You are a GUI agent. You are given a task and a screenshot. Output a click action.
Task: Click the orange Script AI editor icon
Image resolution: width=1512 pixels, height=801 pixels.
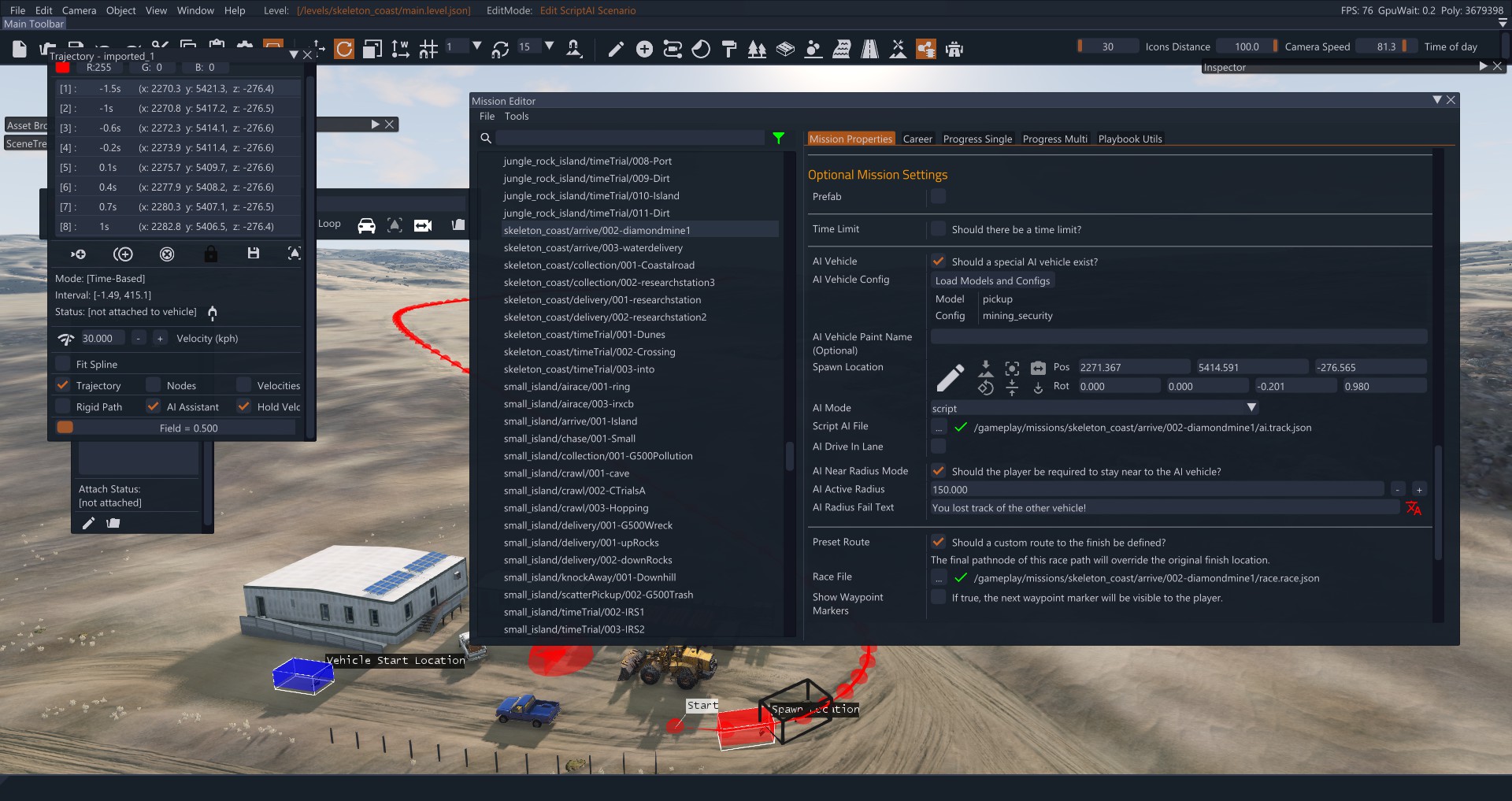point(926,49)
